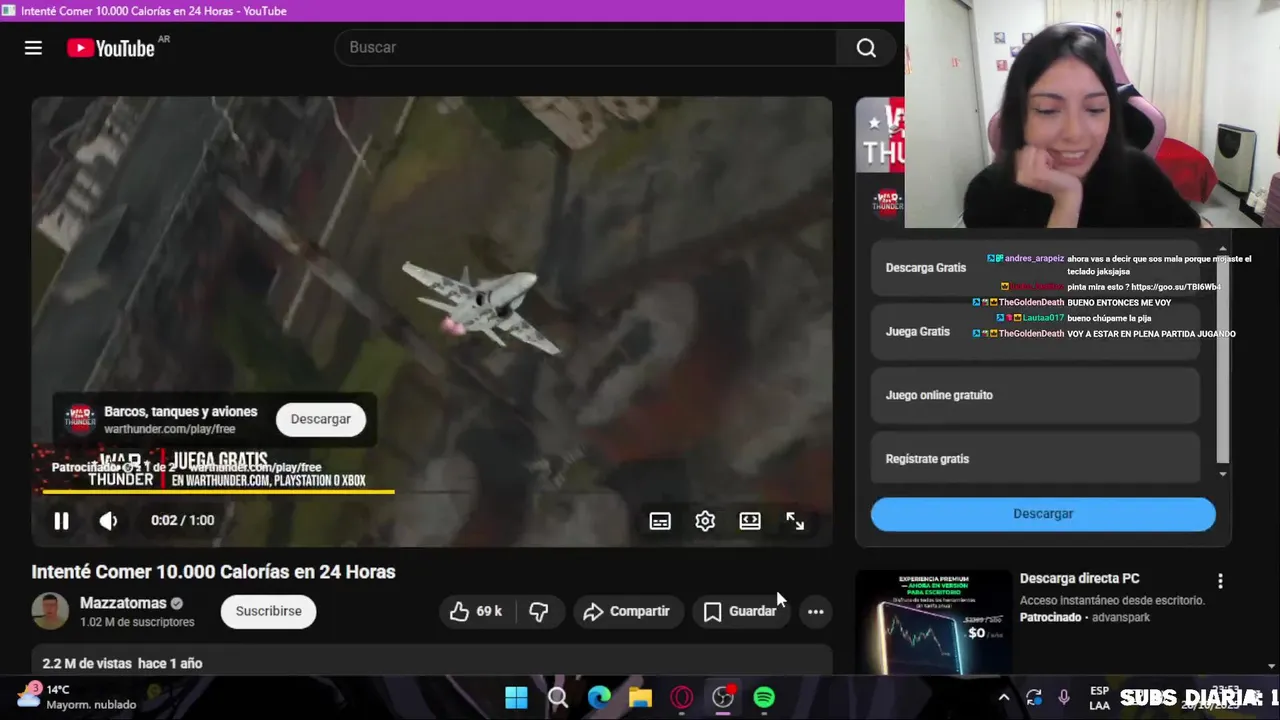The width and height of the screenshot is (1280, 720).
Task: Show hidden system tray icons chevron
Action: click(1004, 698)
